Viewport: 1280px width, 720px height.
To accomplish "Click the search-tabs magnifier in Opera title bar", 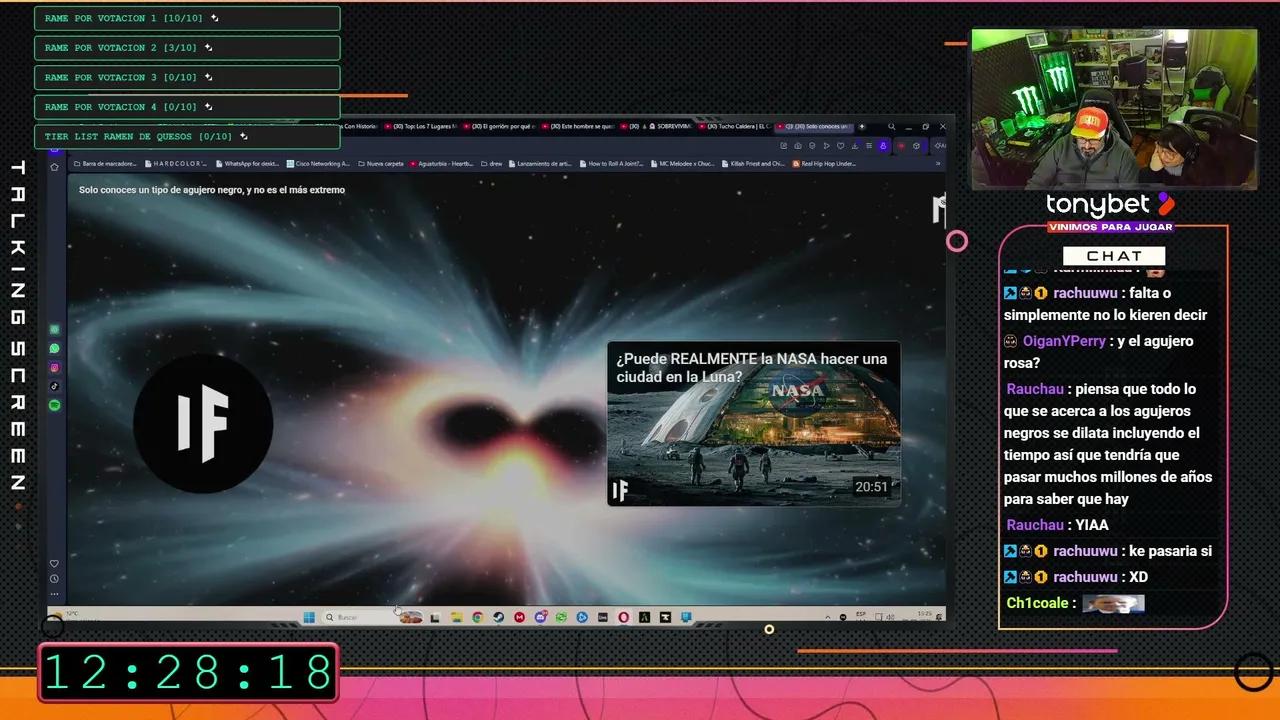I will (892, 127).
